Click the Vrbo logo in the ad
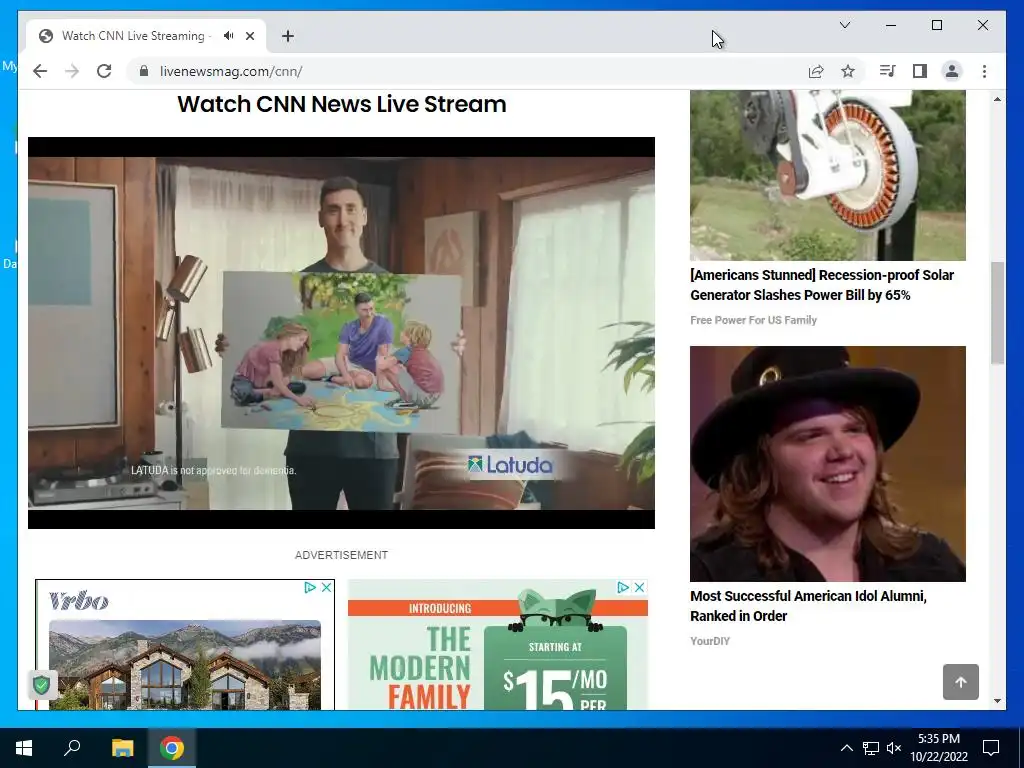This screenshot has width=1024, height=768. point(79,601)
